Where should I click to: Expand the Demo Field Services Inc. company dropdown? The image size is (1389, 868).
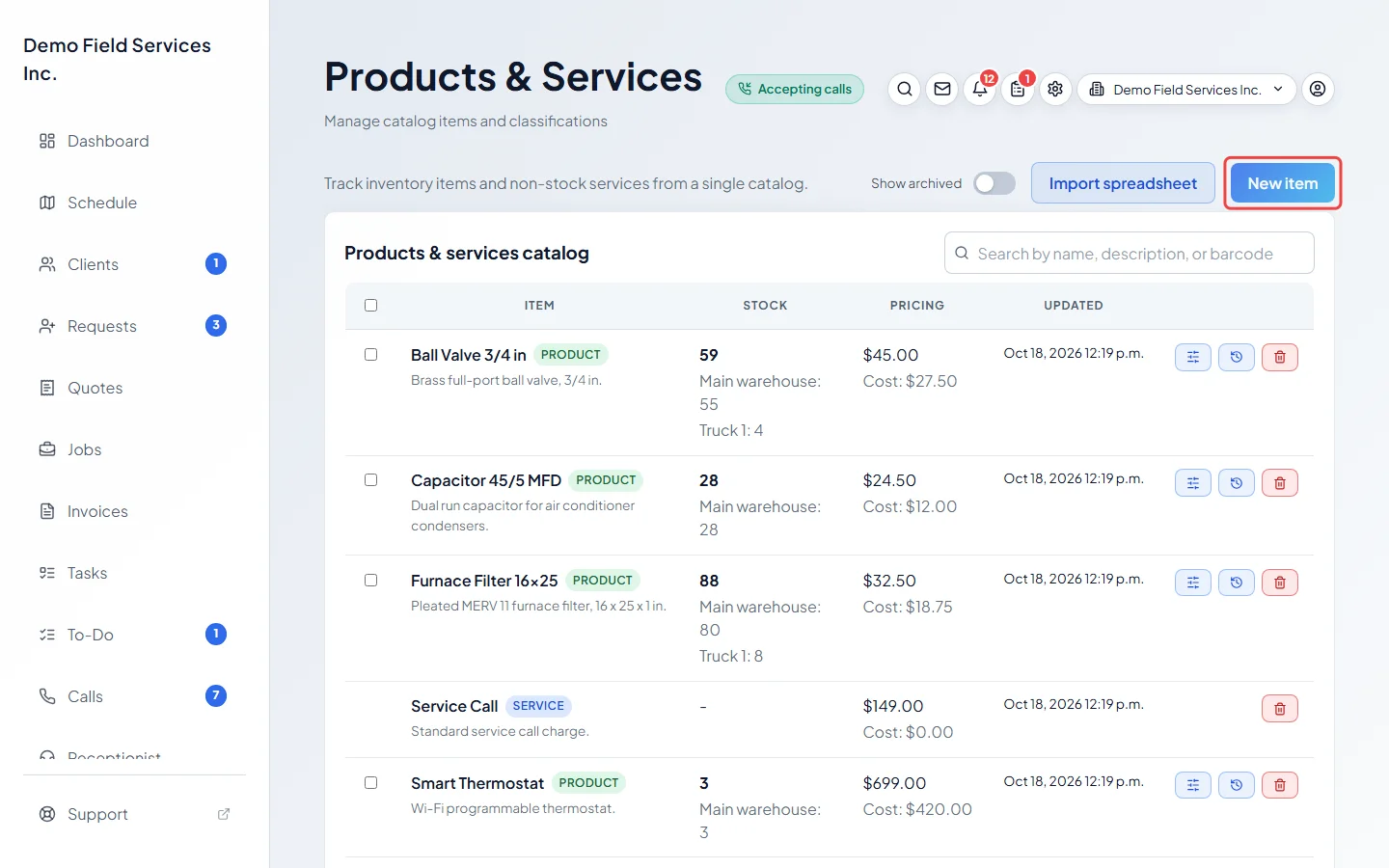tap(1186, 90)
